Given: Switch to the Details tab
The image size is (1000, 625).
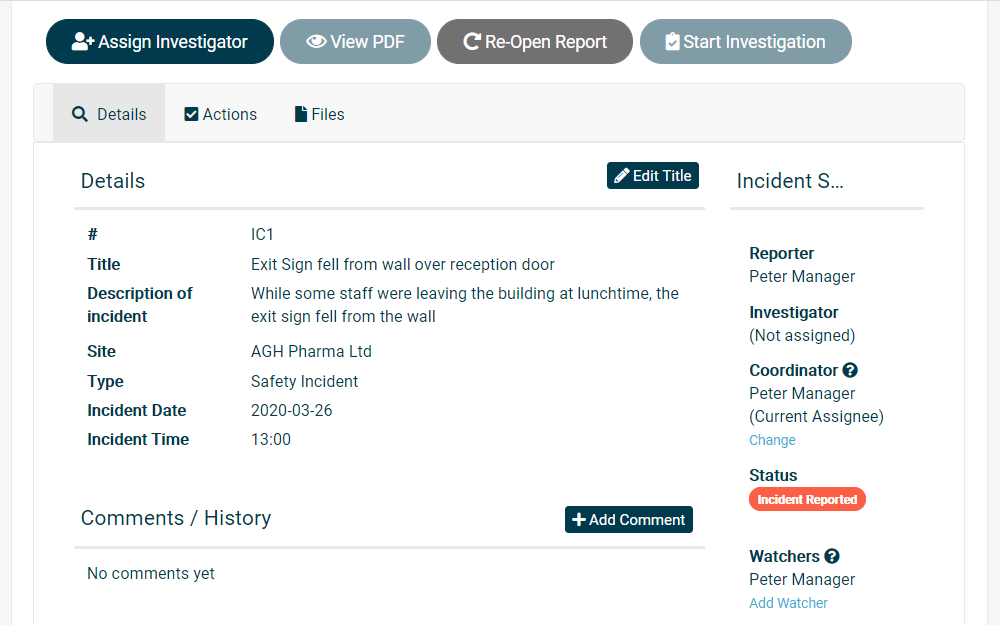Looking at the screenshot, I should pos(109,114).
